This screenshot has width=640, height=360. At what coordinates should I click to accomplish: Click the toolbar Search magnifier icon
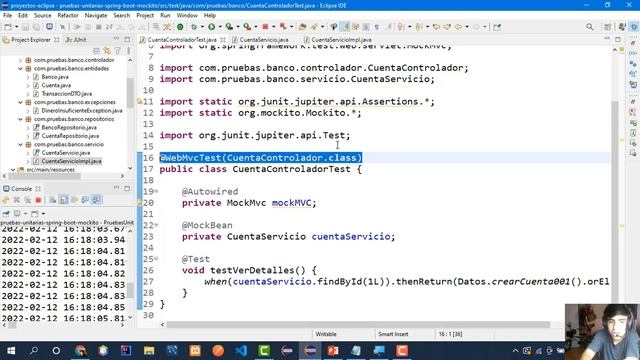point(590,27)
